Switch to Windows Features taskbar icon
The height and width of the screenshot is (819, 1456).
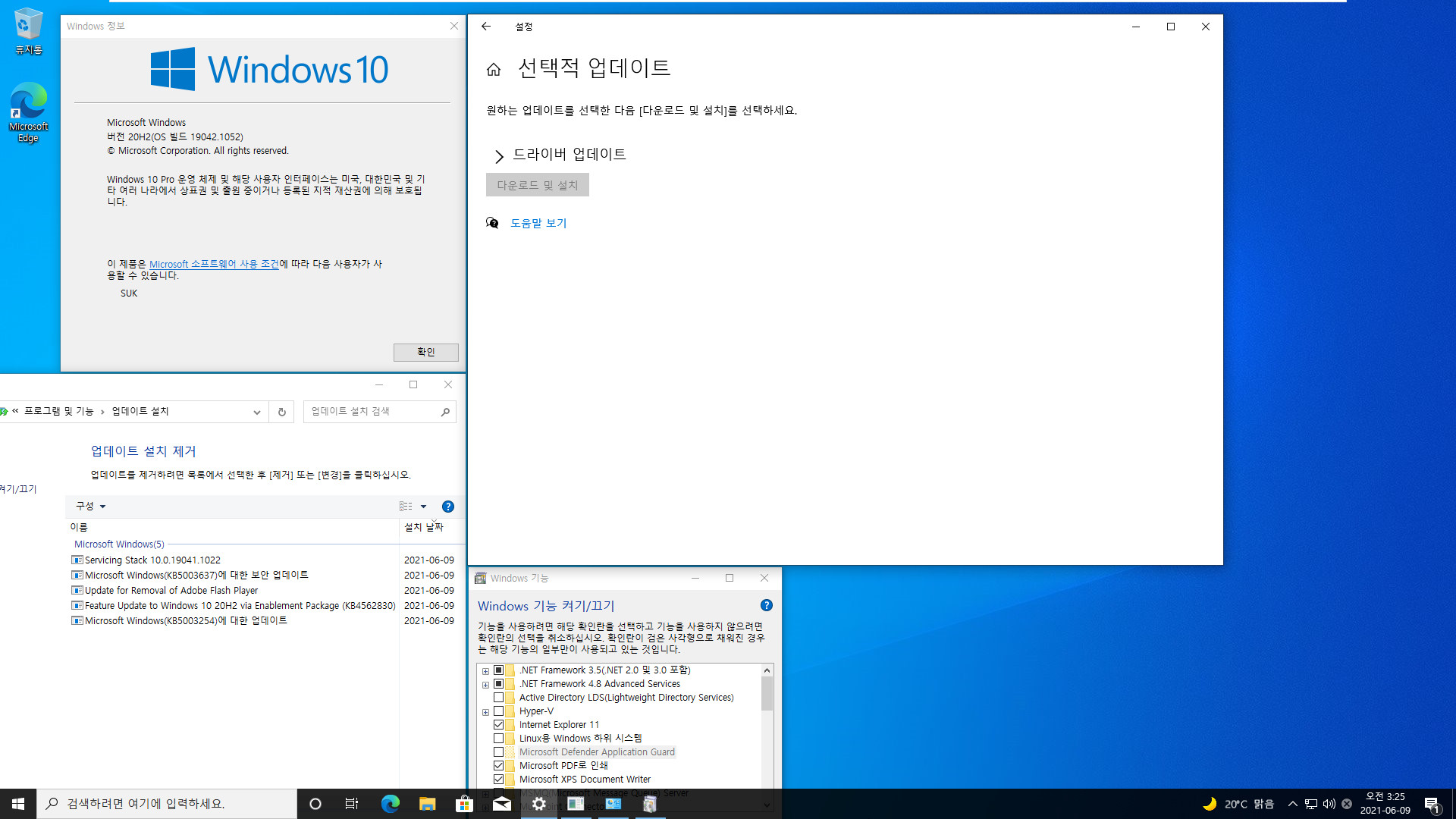(650, 804)
